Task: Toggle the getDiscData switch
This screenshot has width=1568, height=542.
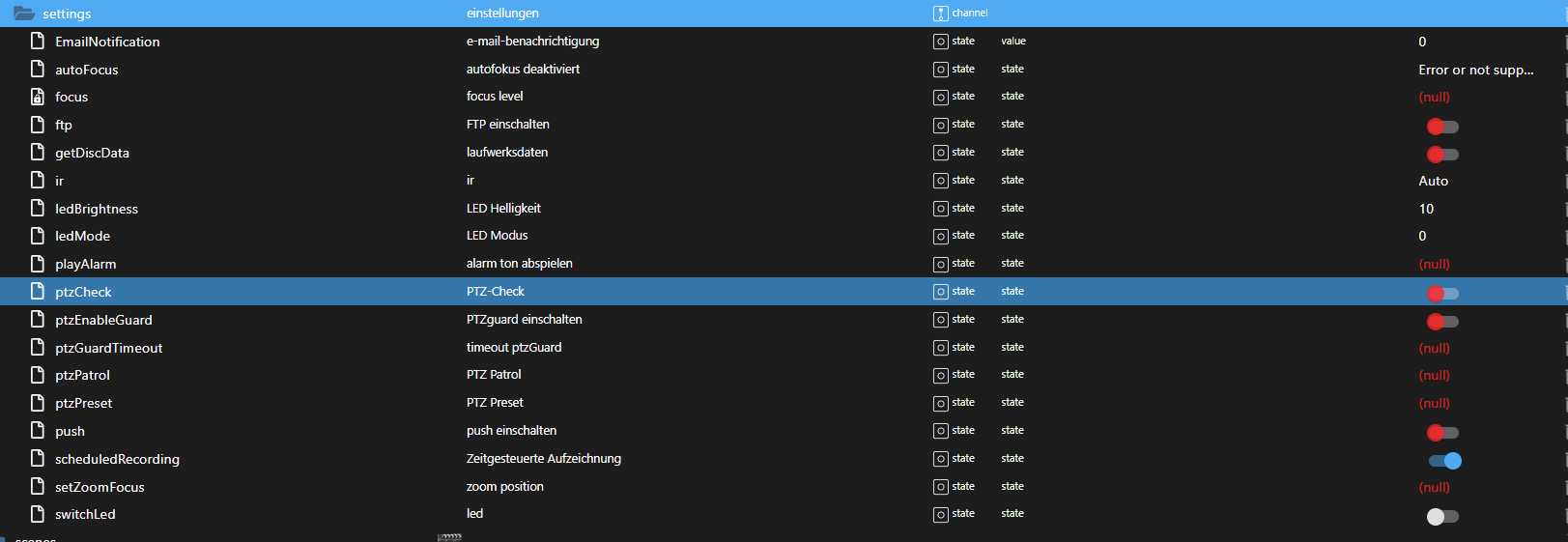Action: [x=1442, y=155]
